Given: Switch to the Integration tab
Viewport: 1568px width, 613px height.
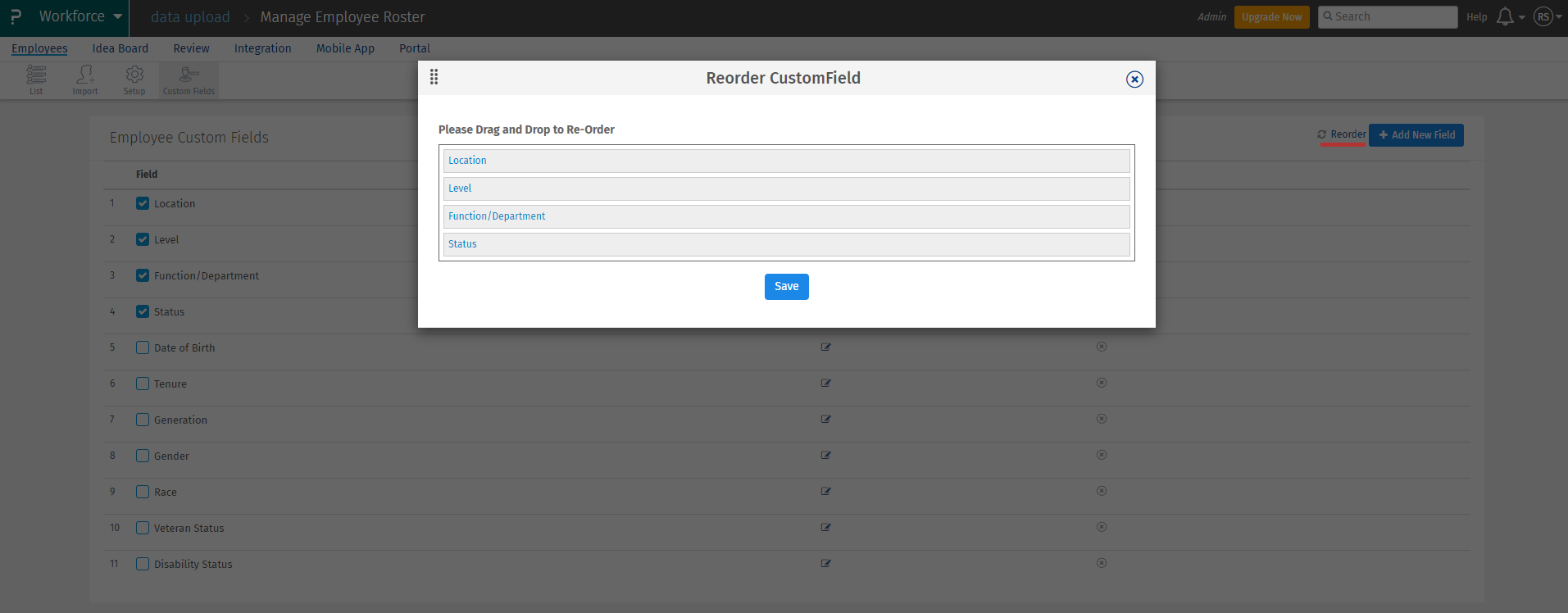Looking at the screenshot, I should tap(262, 48).
